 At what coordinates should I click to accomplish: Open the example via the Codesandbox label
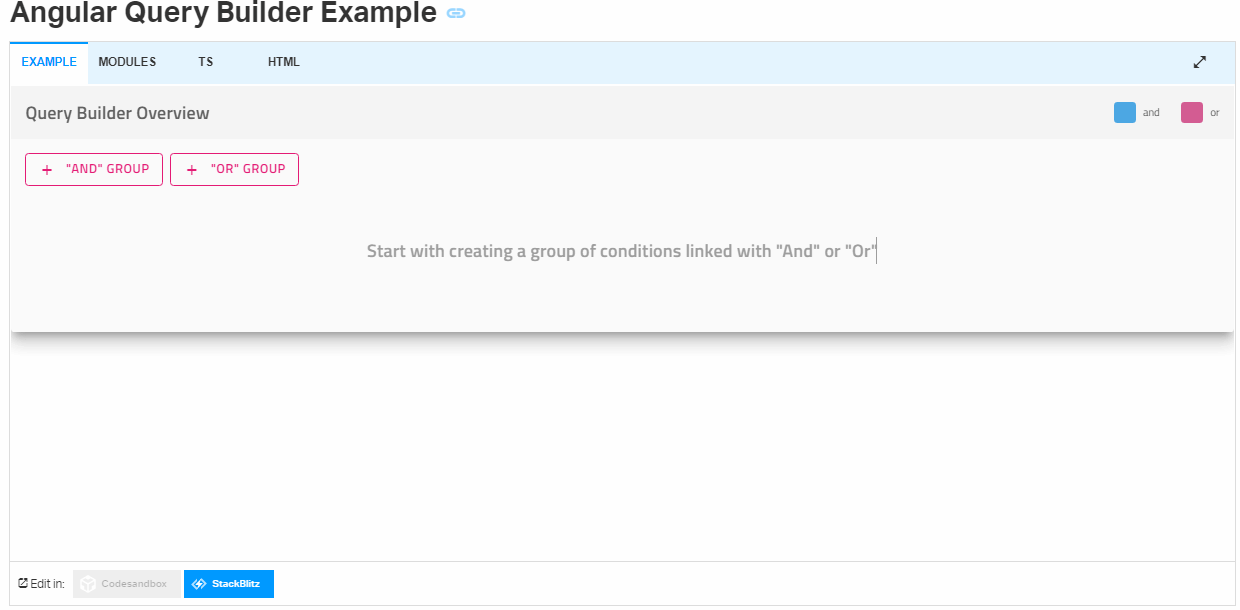pyautogui.click(x=134, y=584)
